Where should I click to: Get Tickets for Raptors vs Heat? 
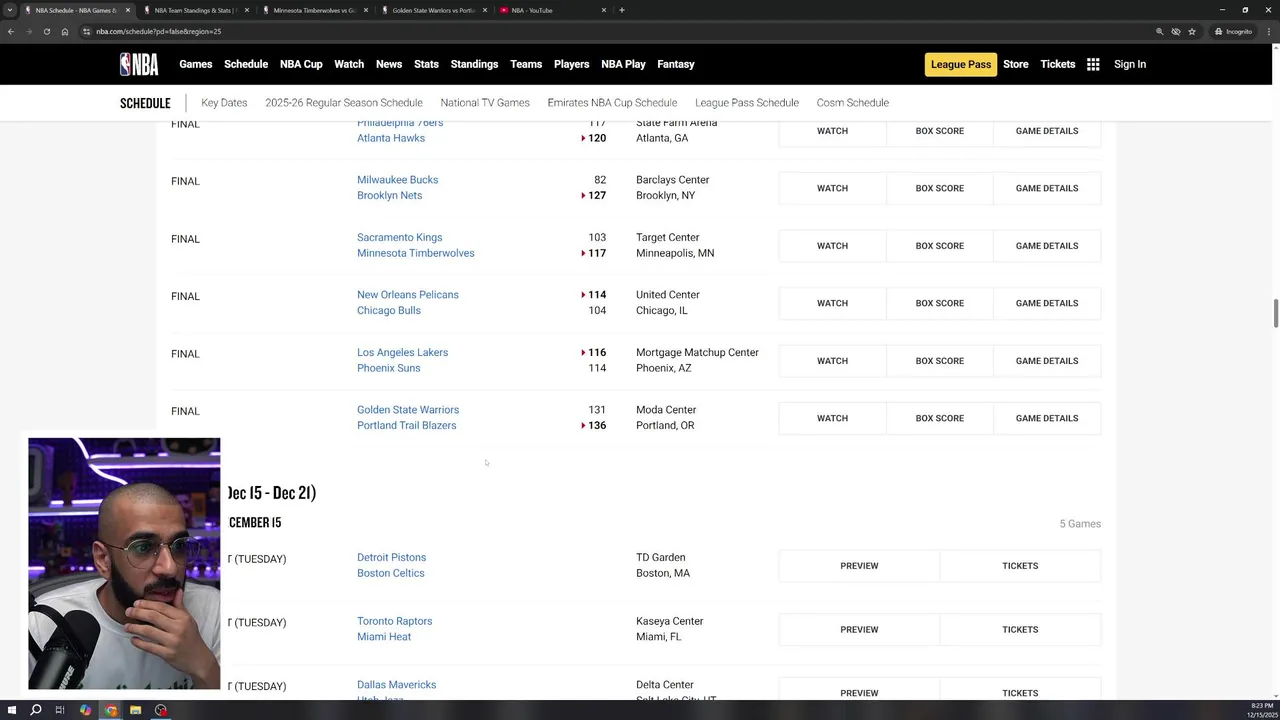point(1020,630)
